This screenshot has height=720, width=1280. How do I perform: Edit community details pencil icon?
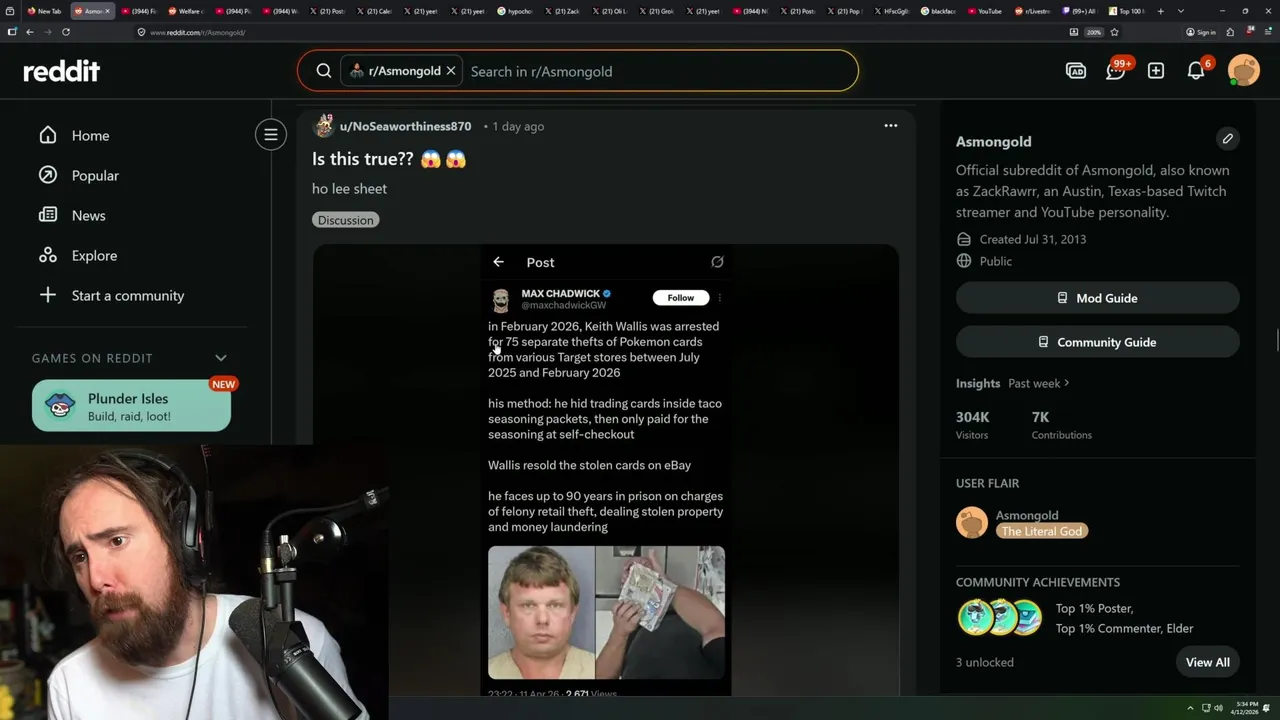click(x=1228, y=139)
